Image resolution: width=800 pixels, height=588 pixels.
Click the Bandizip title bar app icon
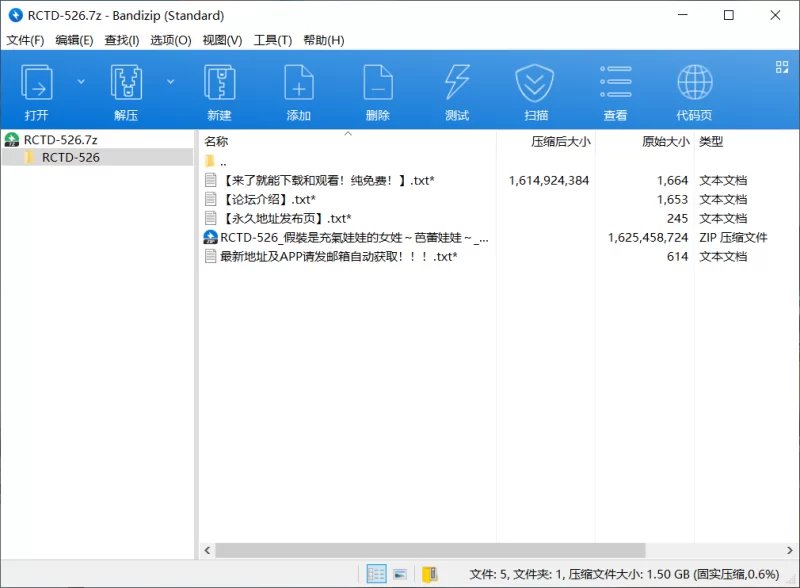point(16,15)
